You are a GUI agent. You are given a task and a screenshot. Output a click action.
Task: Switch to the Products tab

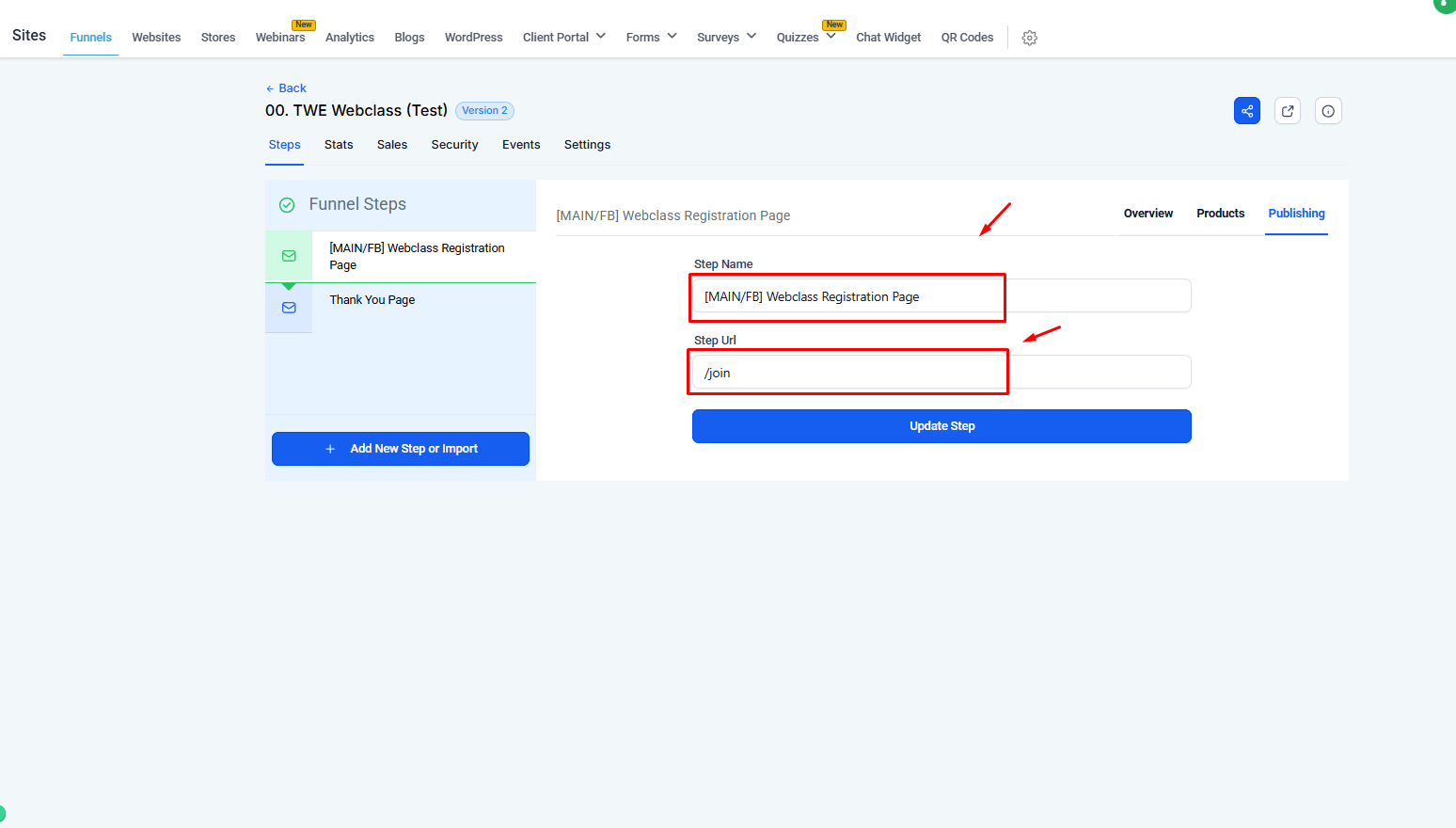point(1220,214)
